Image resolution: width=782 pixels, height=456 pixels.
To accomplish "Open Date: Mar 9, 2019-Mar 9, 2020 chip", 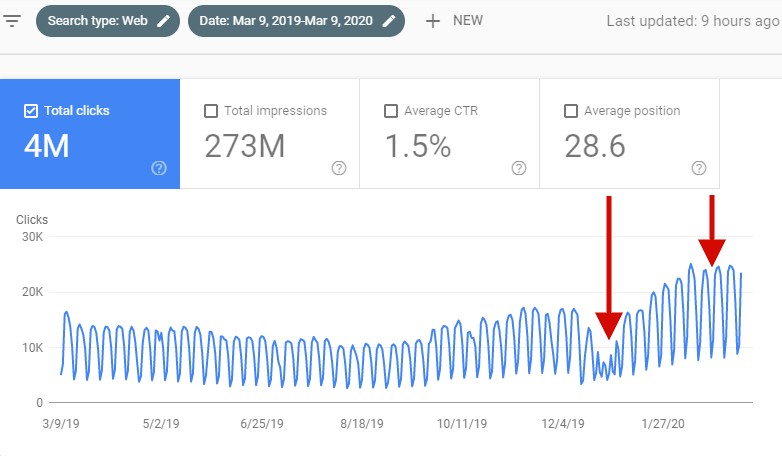I will (296, 21).
